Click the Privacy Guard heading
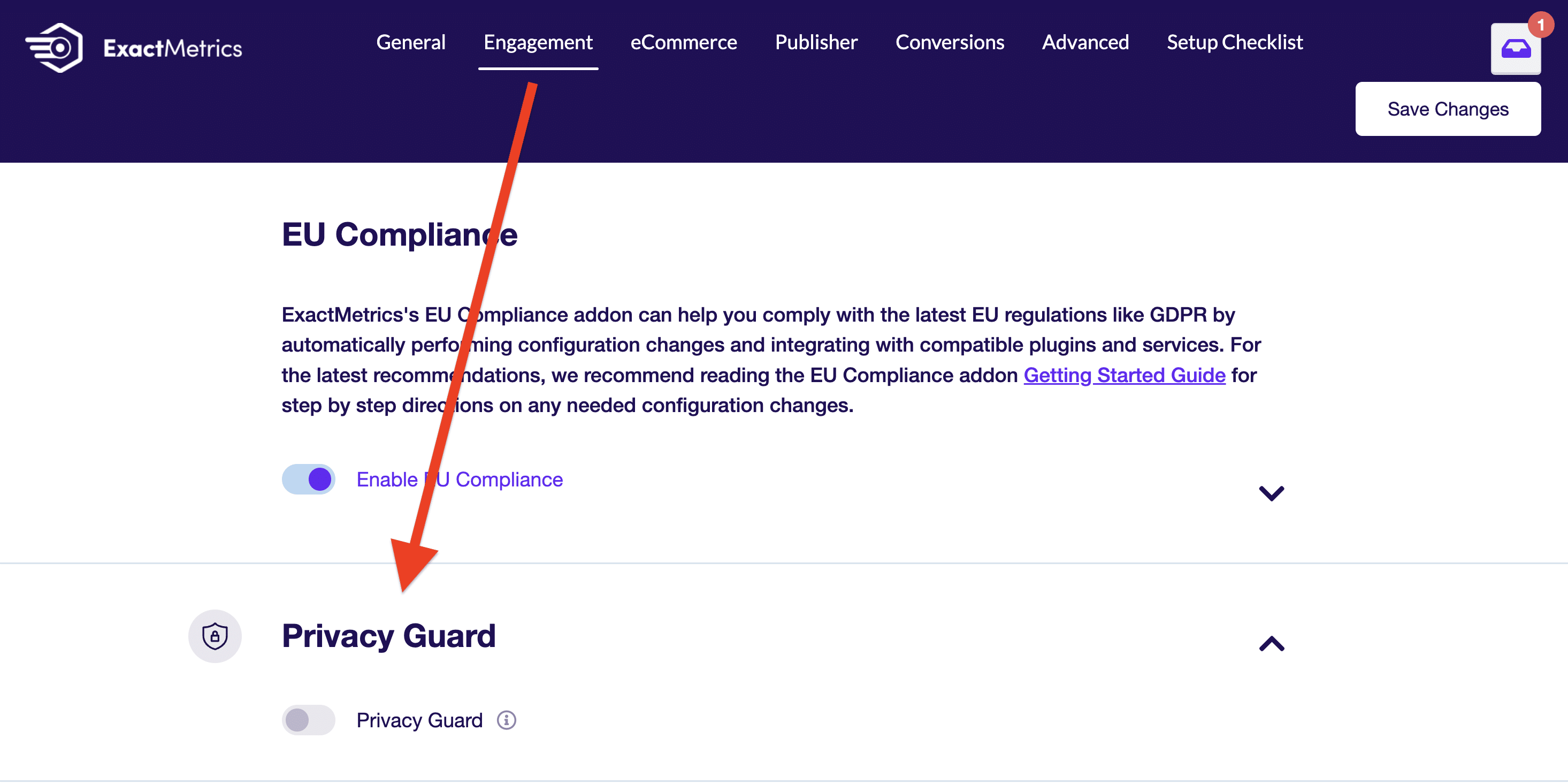The width and height of the screenshot is (1568, 784). point(388,636)
